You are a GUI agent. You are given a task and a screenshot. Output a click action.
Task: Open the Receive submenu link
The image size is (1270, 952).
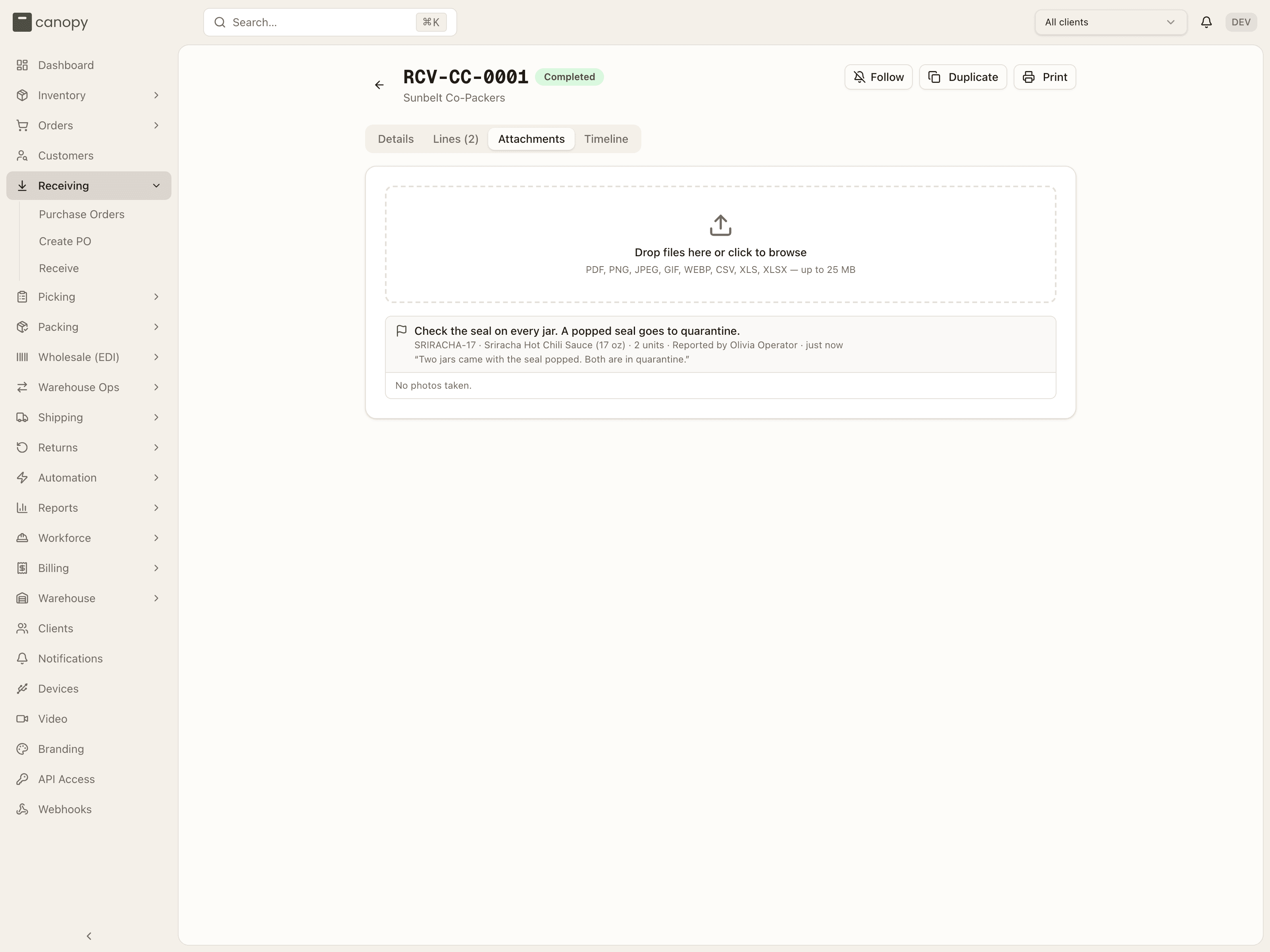(59, 268)
